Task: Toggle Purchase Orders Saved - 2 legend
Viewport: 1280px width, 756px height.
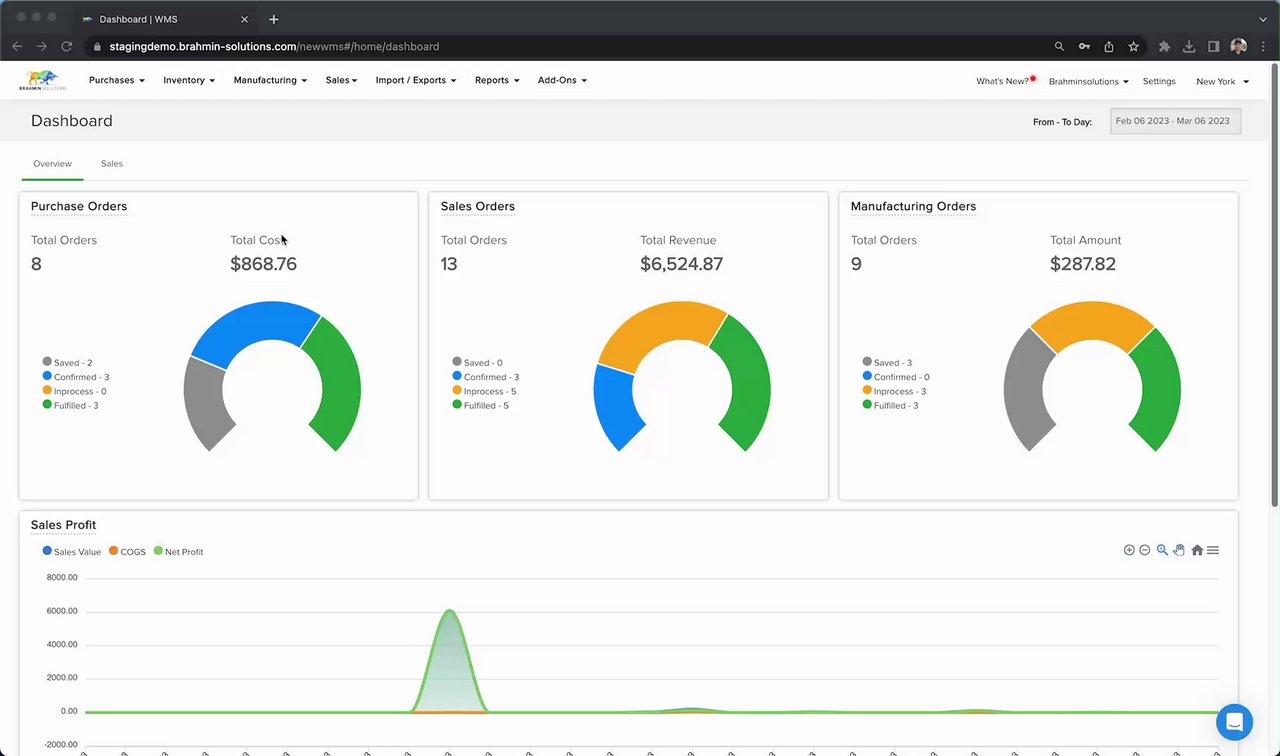Action: pos(67,363)
